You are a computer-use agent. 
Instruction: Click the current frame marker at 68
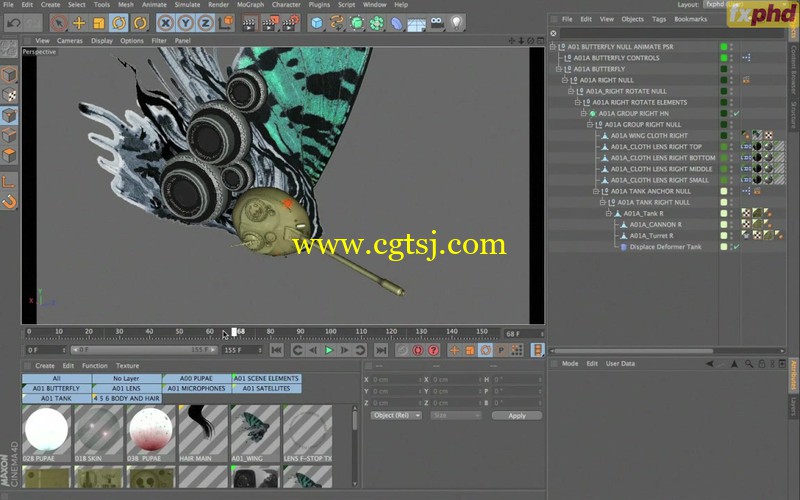tap(234, 332)
